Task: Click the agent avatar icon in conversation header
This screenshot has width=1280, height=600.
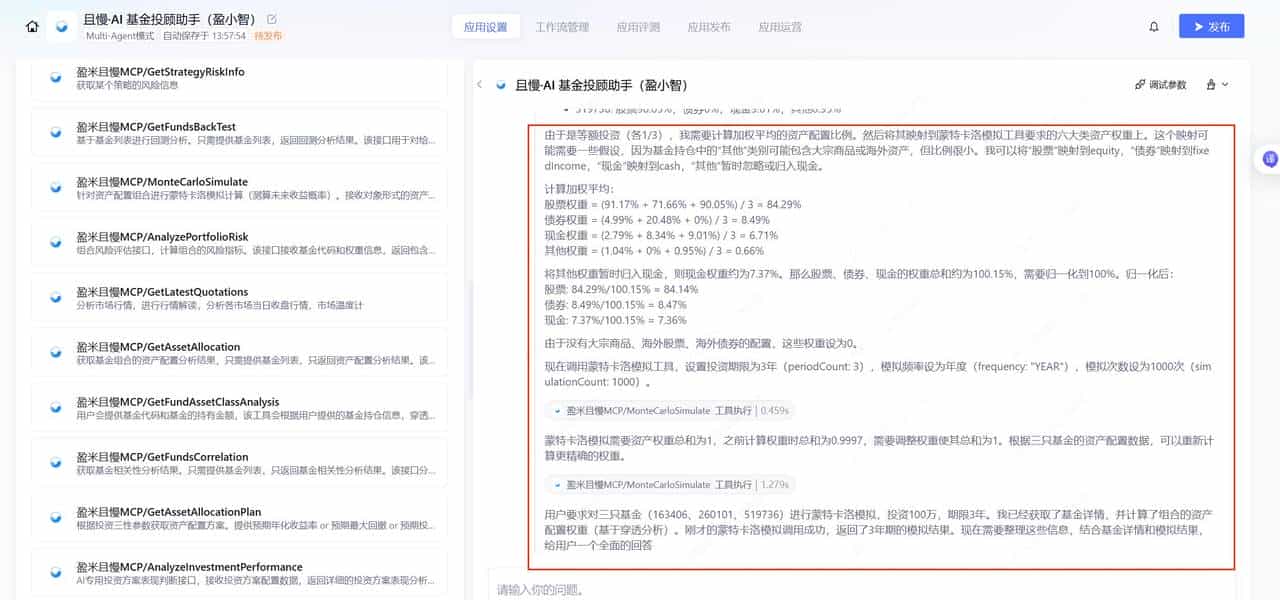Action: coord(499,85)
